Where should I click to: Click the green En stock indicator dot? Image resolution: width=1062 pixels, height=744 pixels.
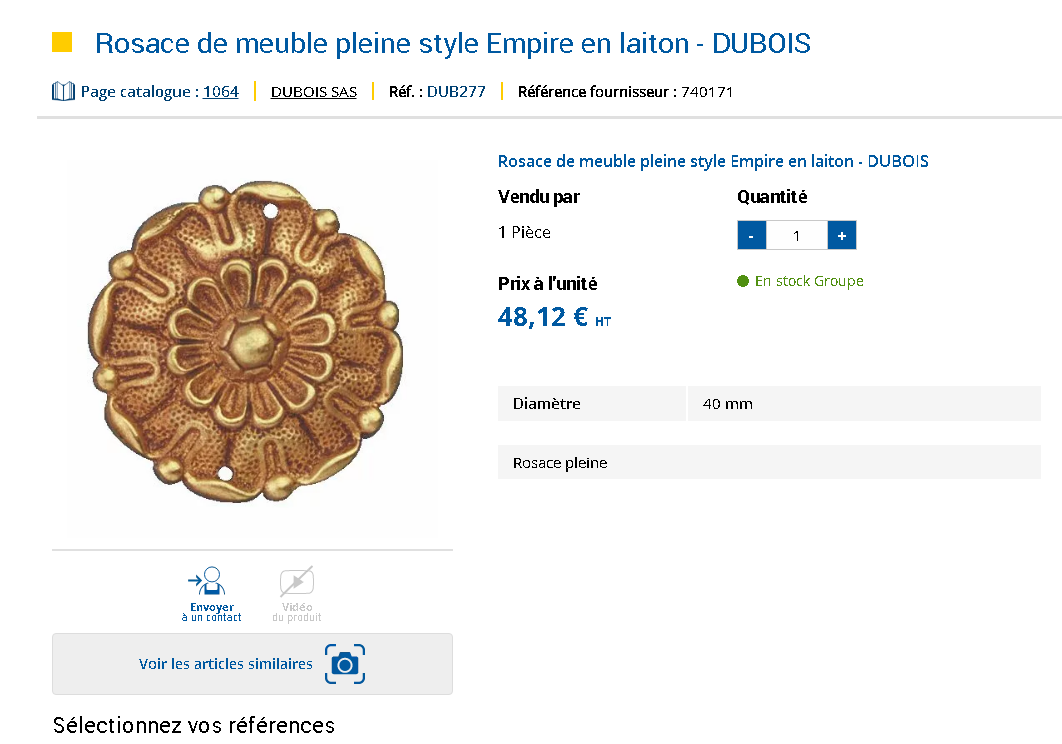[743, 281]
